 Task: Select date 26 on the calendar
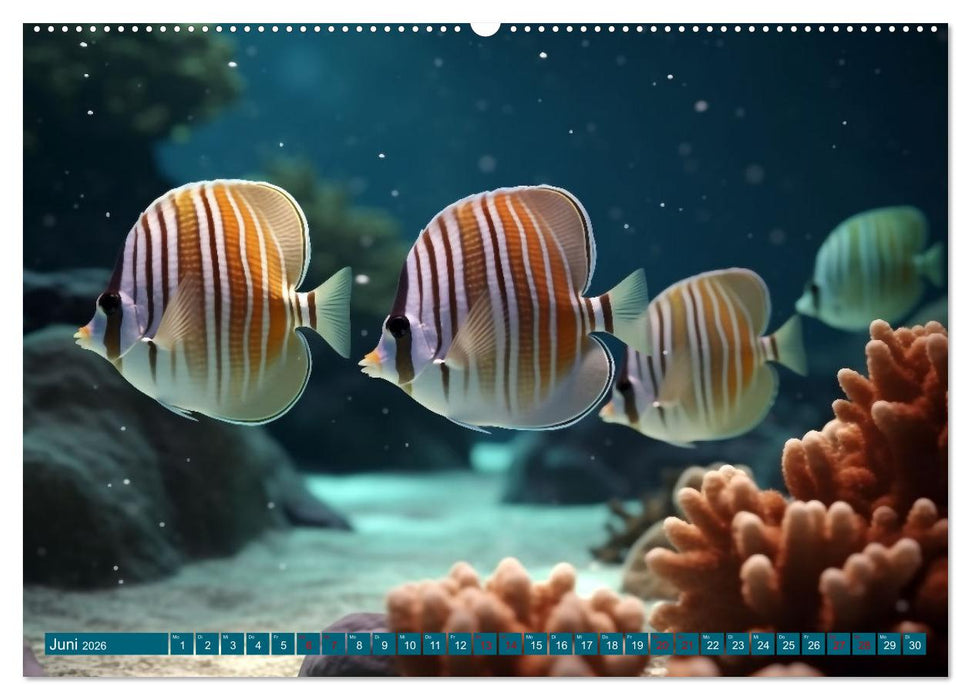(813, 644)
